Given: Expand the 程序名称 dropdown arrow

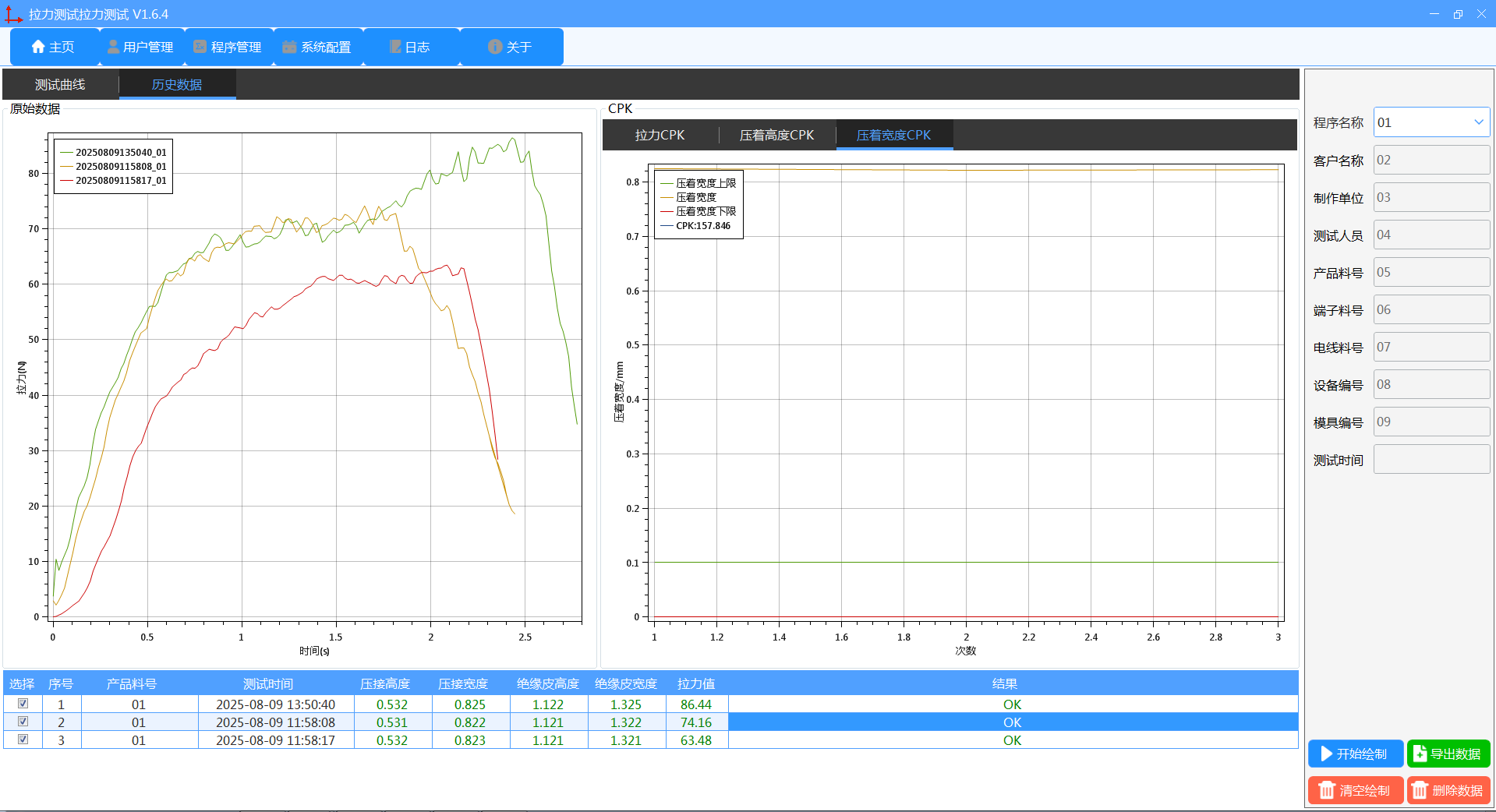Looking at the screenshot, I should [x=1478, y=122].
